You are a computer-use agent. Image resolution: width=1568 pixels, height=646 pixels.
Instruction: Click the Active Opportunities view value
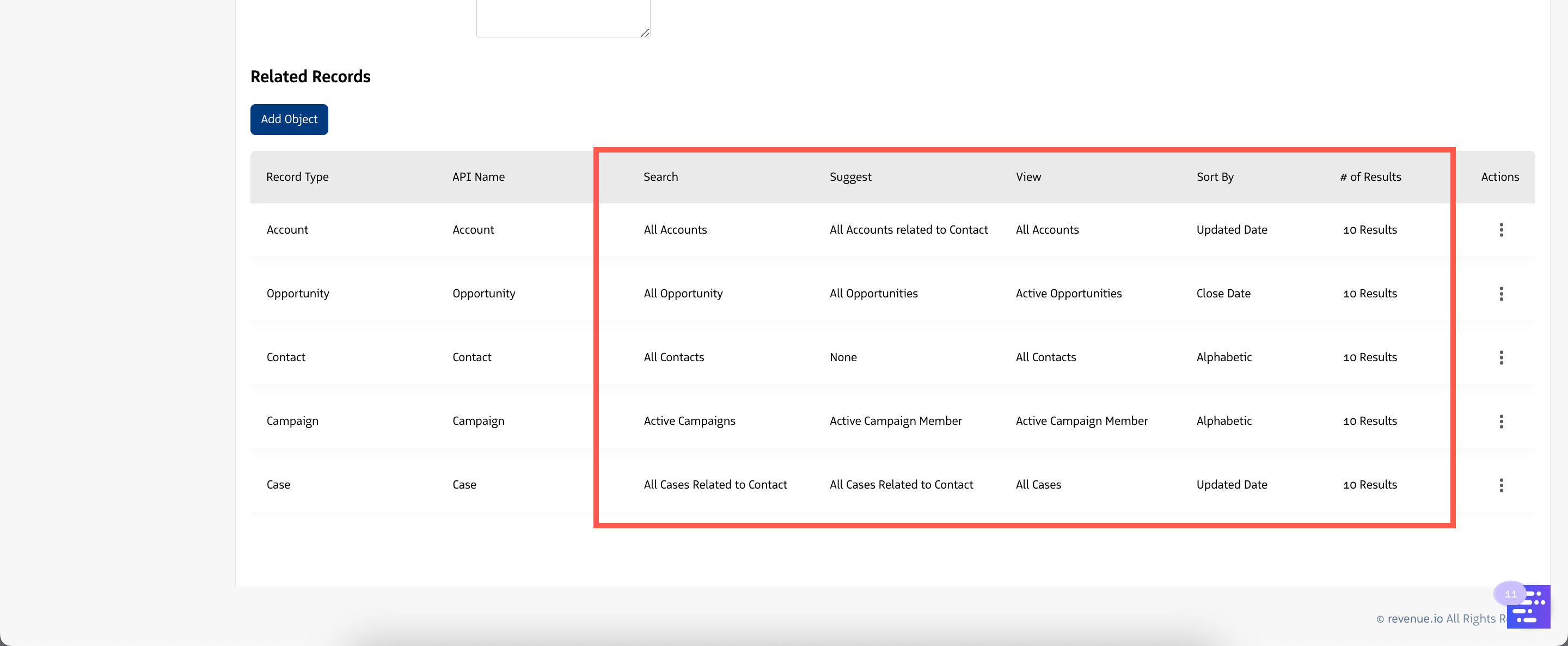(1069, 294)
